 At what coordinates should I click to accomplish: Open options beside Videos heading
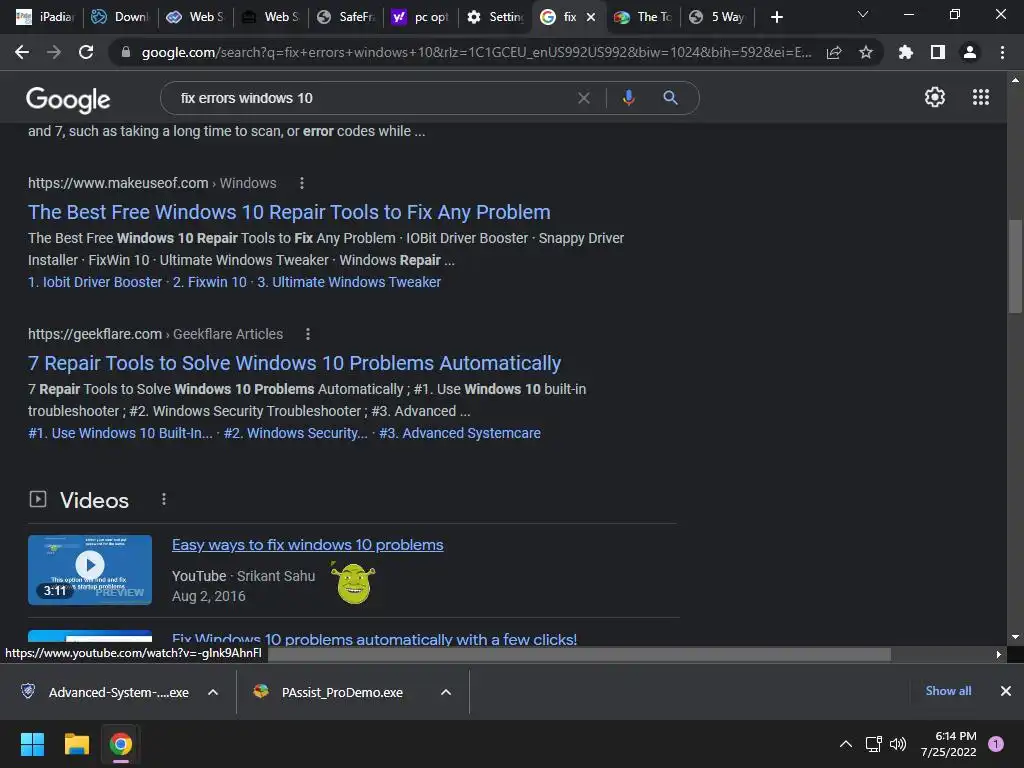[x=164, y=500]
